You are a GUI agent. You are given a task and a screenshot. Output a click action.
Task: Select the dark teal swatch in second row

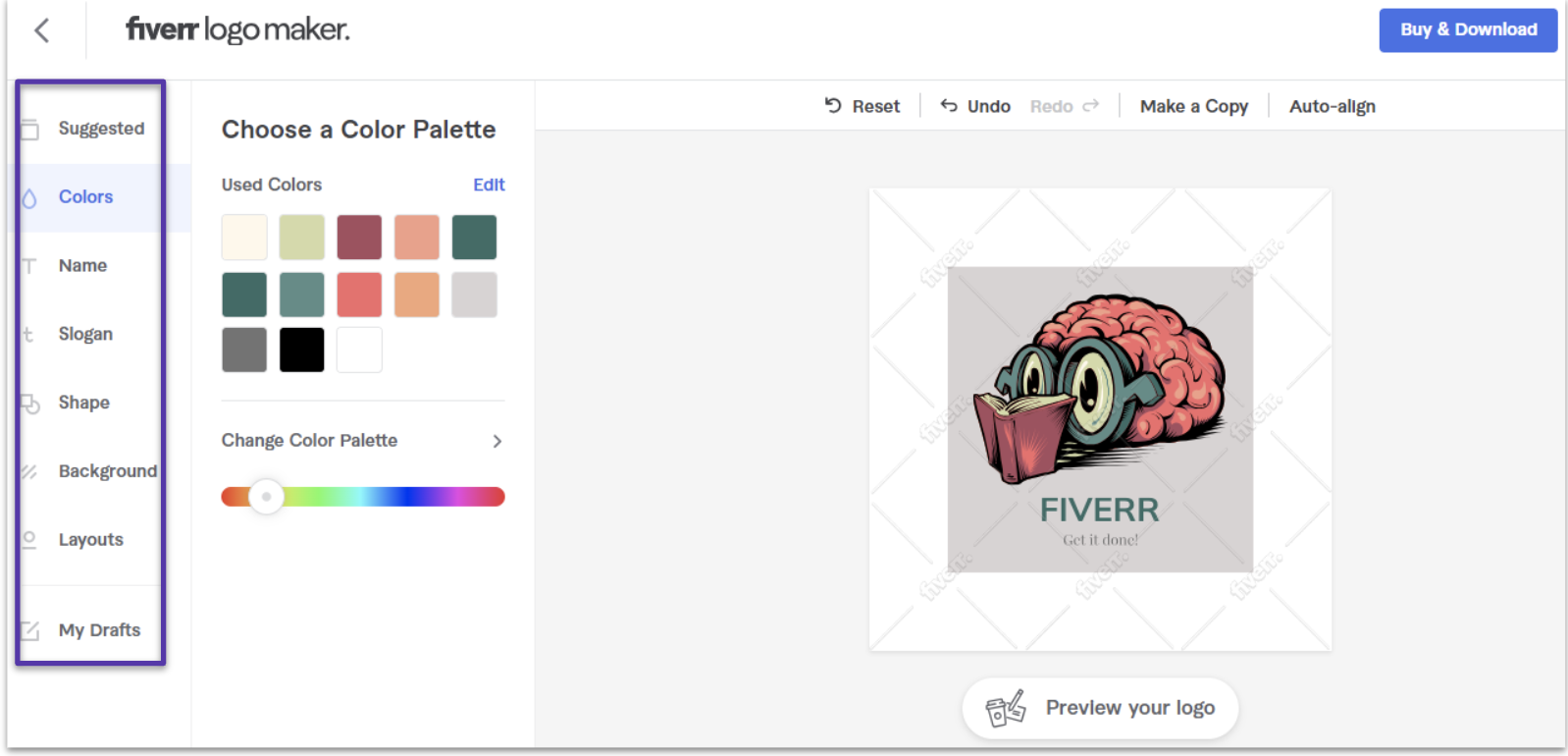[244, 295]
